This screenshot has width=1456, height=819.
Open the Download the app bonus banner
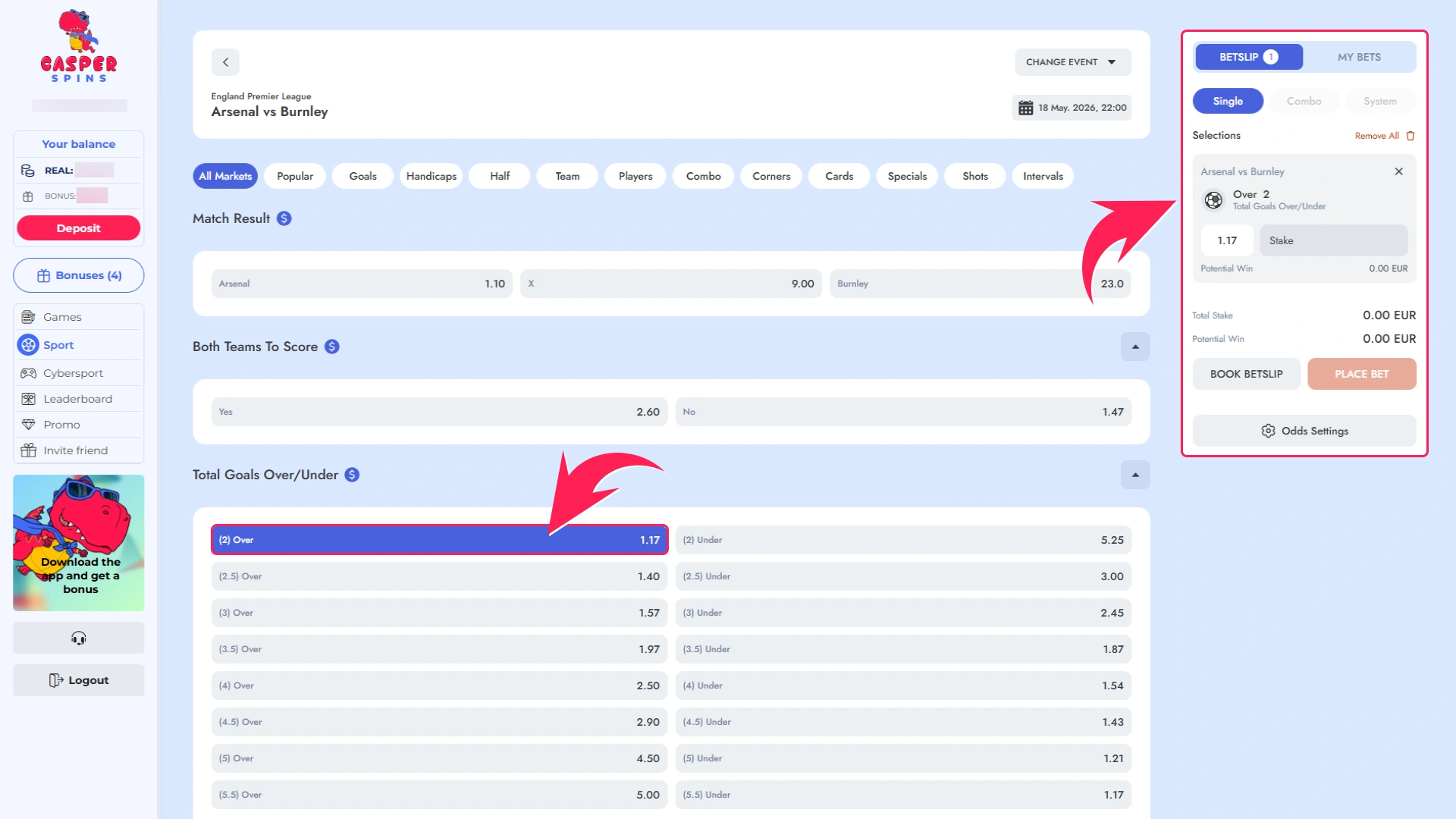click(x=79, y=543)
